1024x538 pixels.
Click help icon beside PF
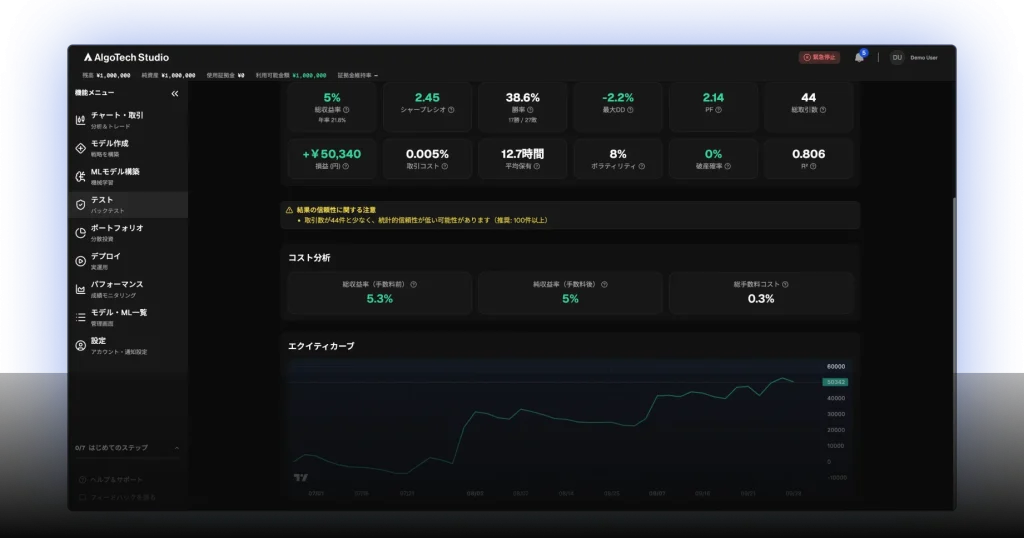click(x=718, y=110)
